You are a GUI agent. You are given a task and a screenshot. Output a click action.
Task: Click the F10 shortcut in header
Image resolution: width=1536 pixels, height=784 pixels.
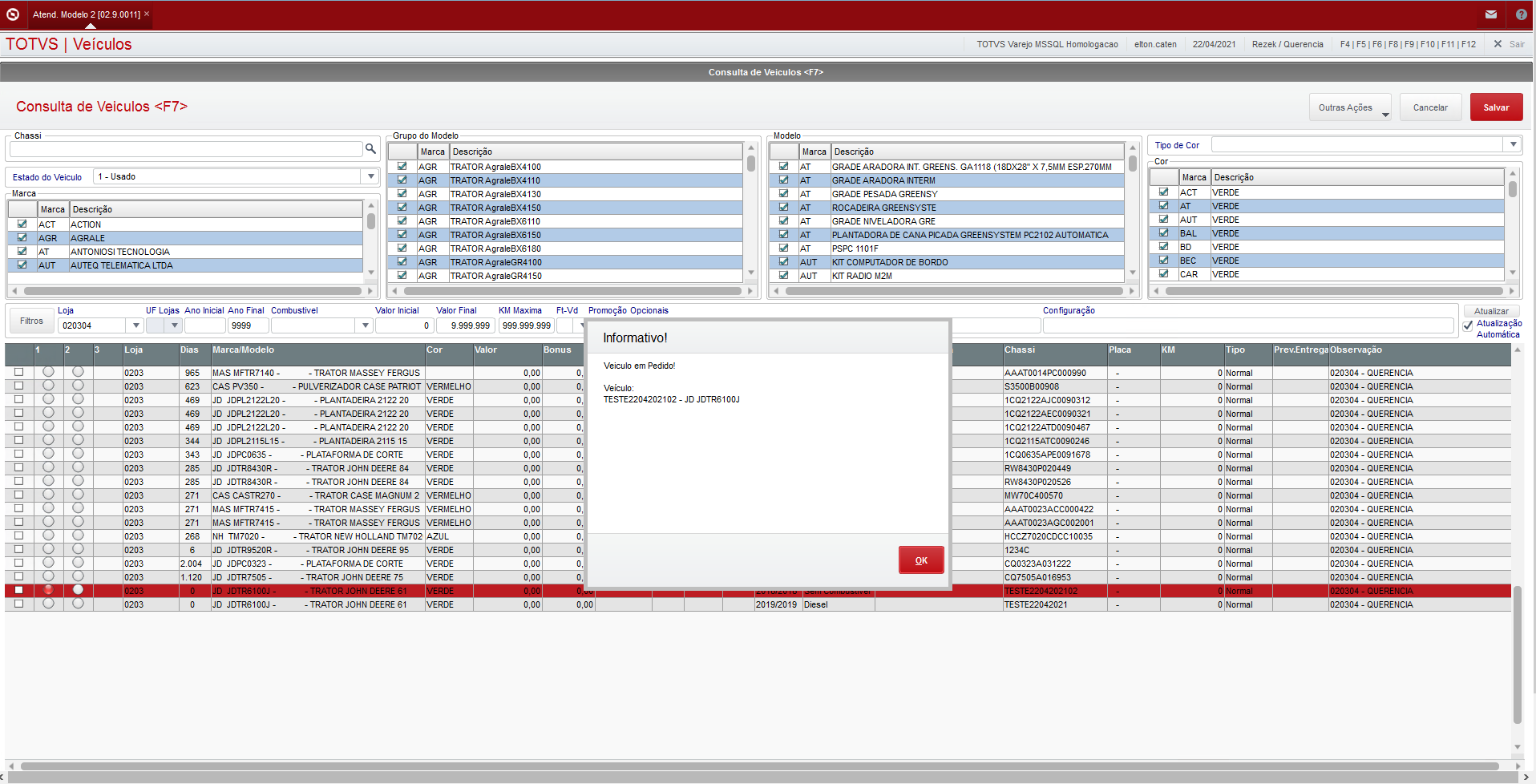click(x=1428, y=44)
